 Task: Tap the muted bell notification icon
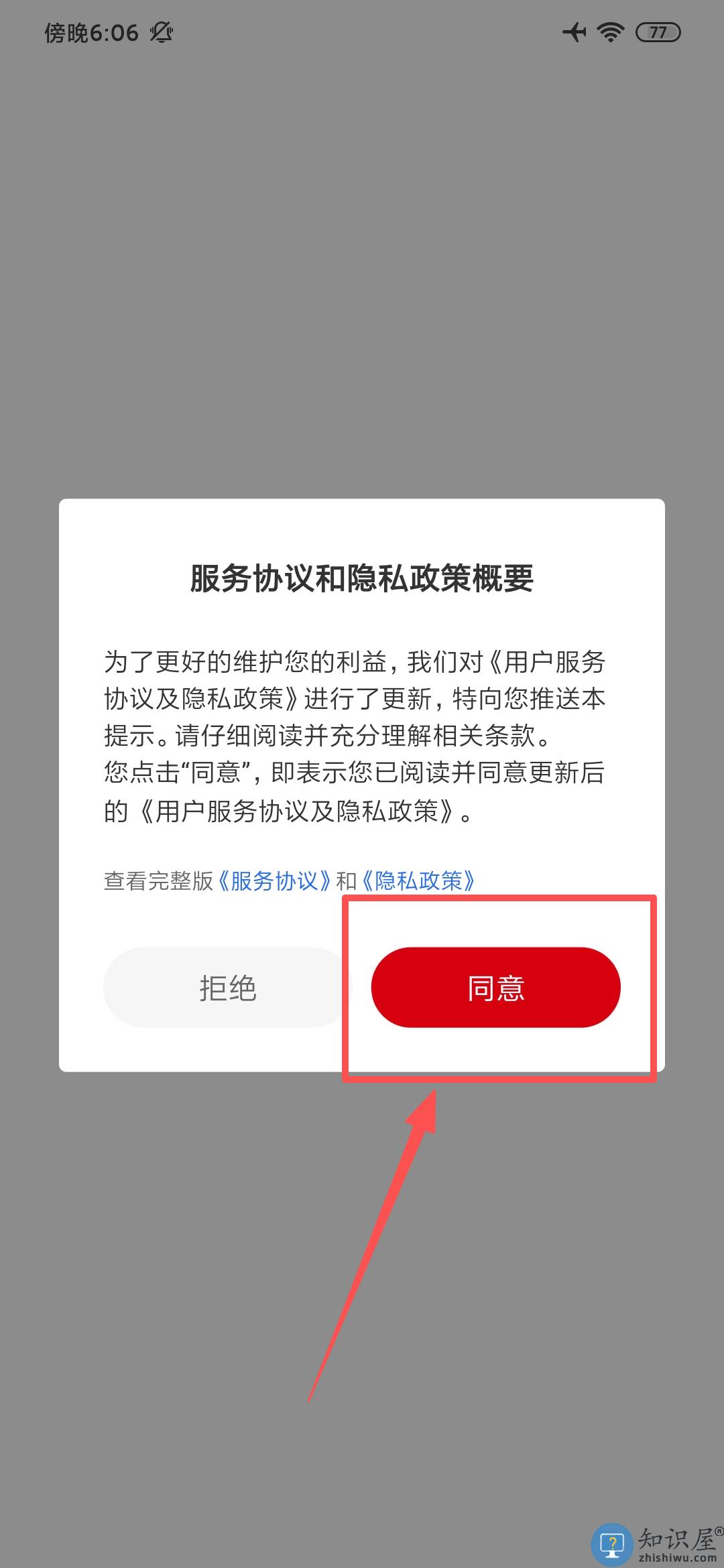pos(161,32)
